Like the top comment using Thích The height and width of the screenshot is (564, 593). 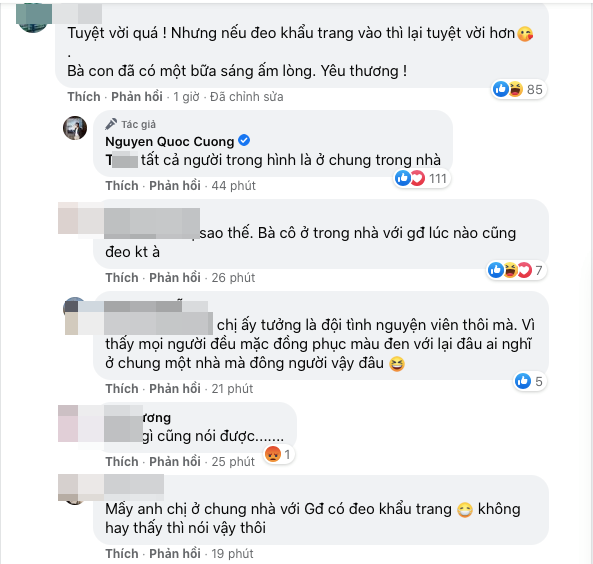coord(84,97)
